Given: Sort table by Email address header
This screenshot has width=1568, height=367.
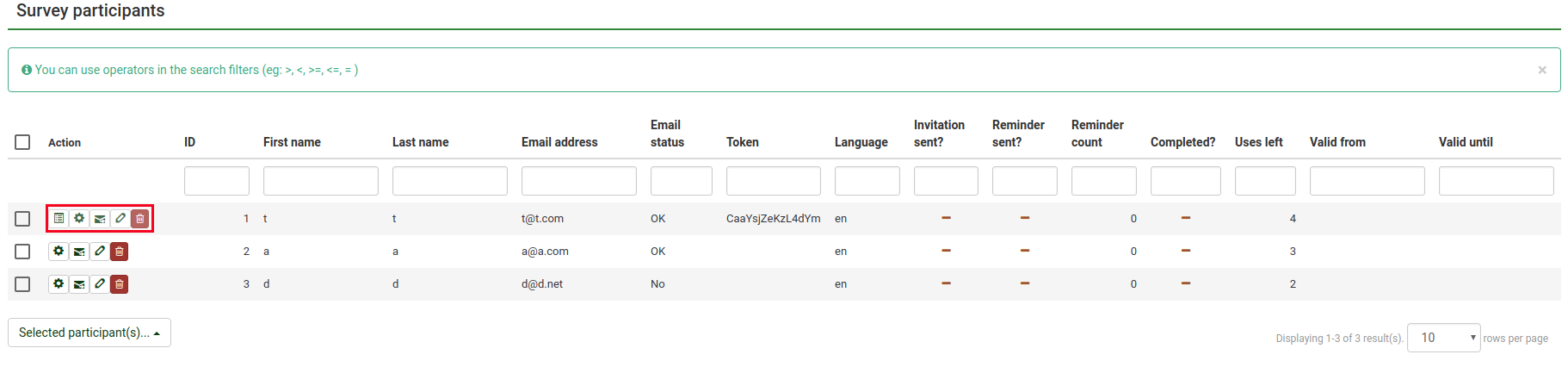Looking at the screenshot, I should point(559,142).
